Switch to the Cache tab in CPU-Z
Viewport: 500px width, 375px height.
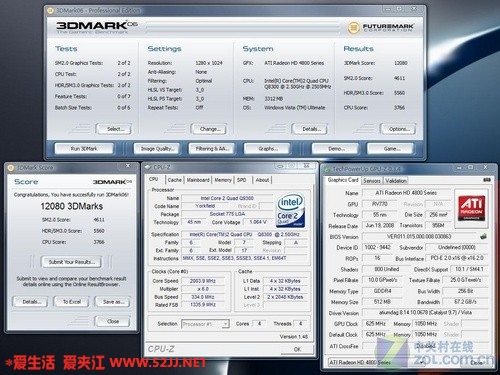(x=175, y=180)
